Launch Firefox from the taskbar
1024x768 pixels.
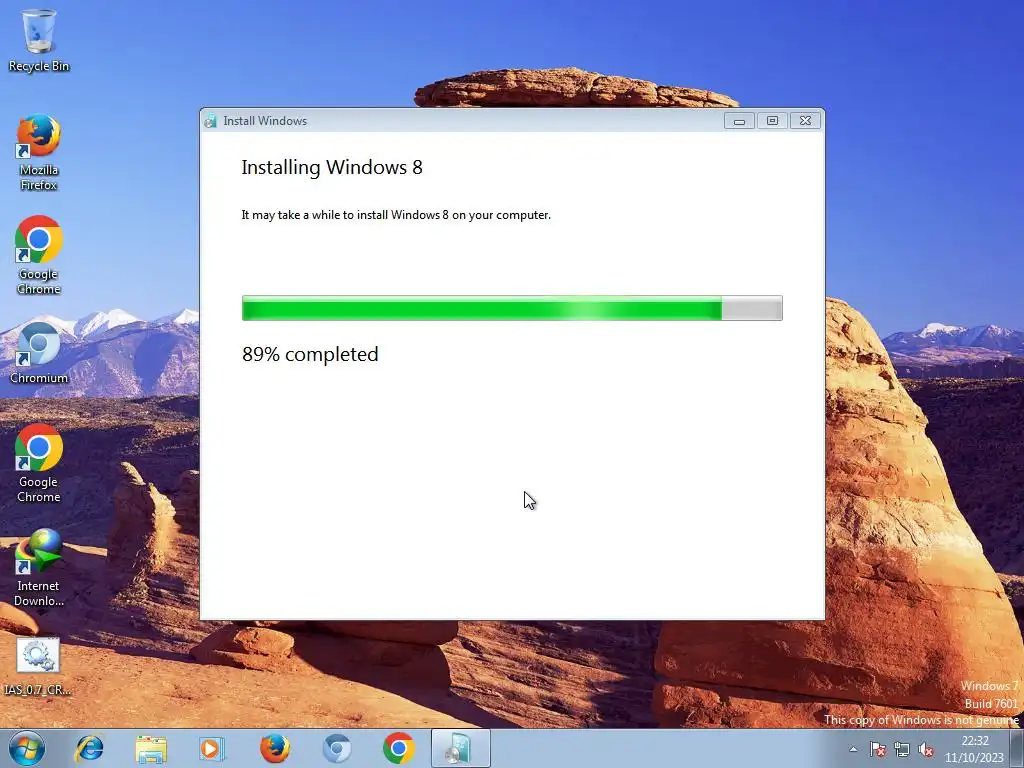[275, 748]
